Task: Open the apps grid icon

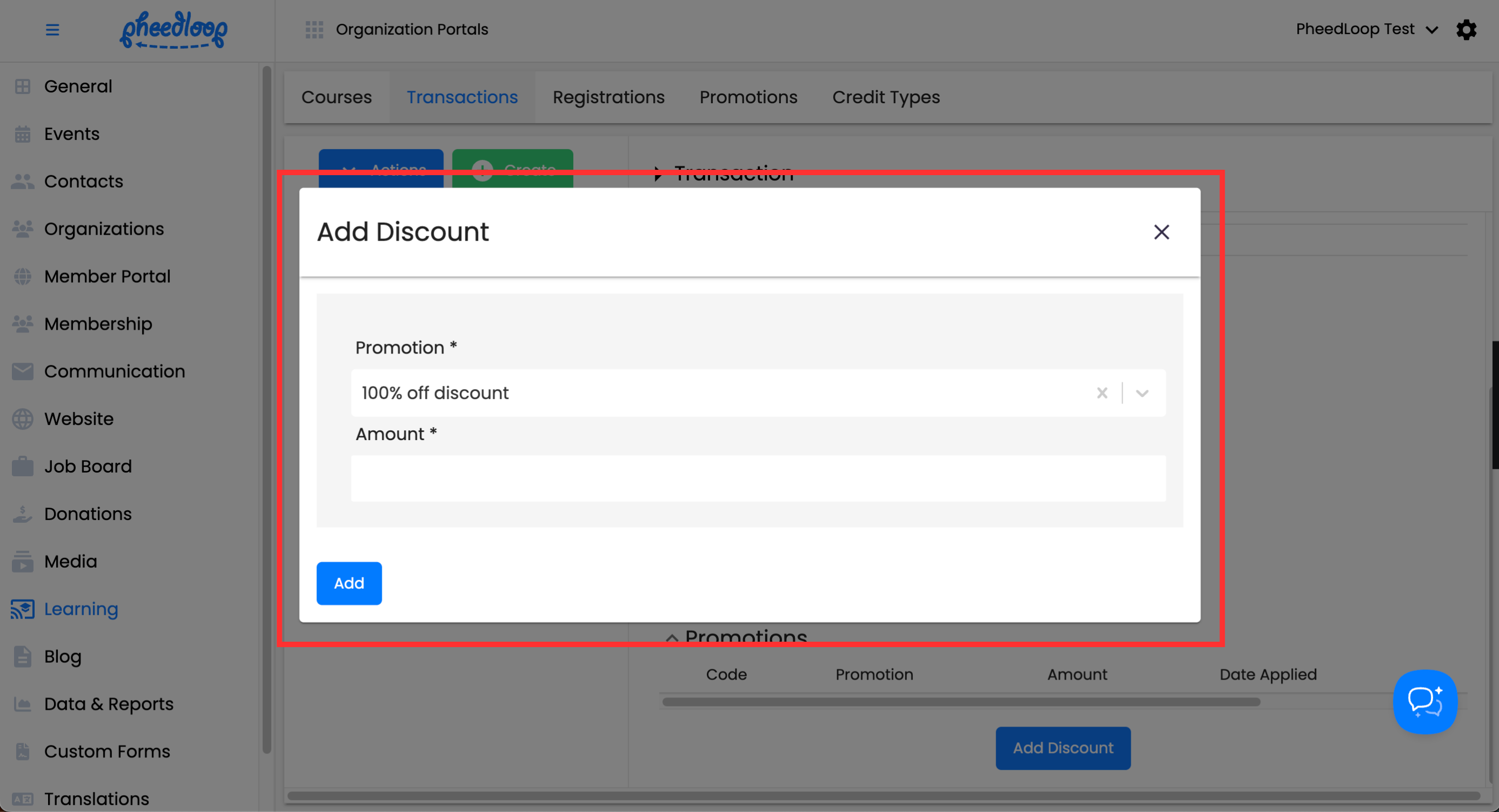Action: (x=314, y=30)
